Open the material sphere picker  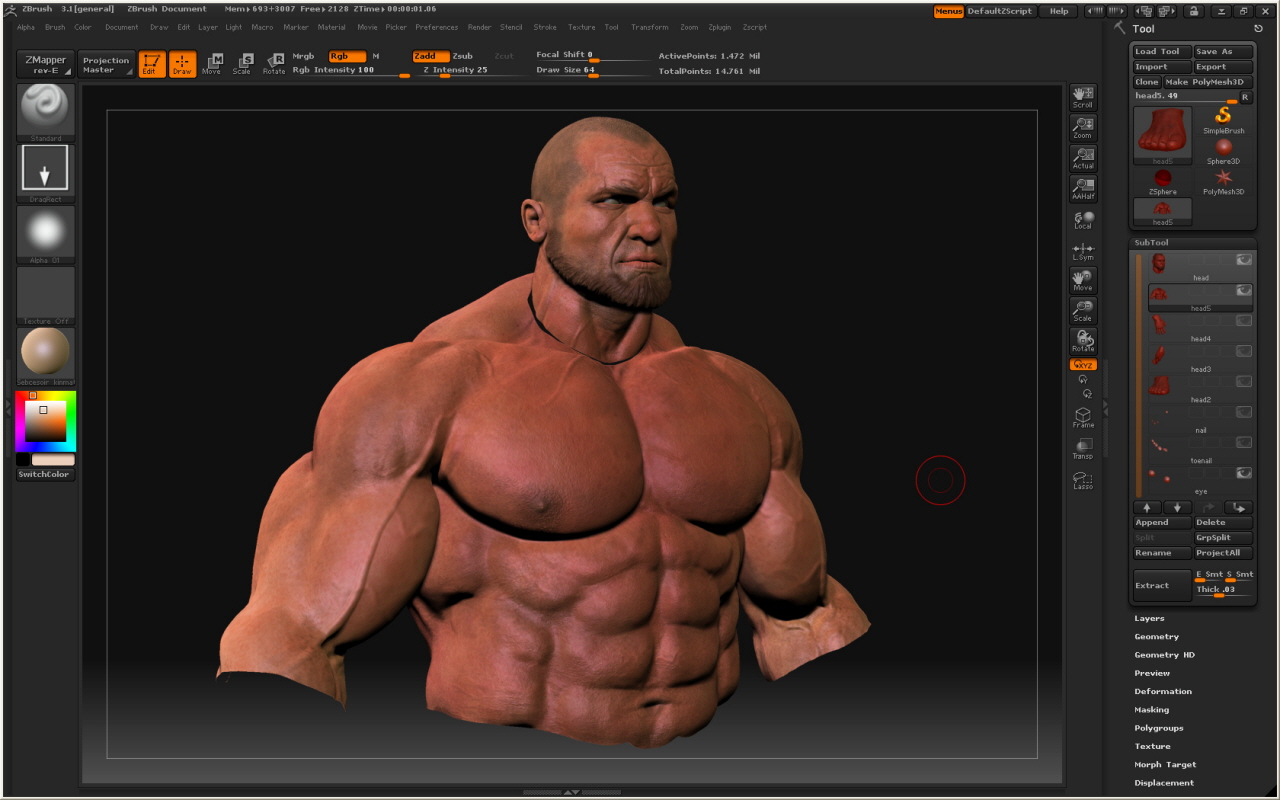click(x=46, y=357)
